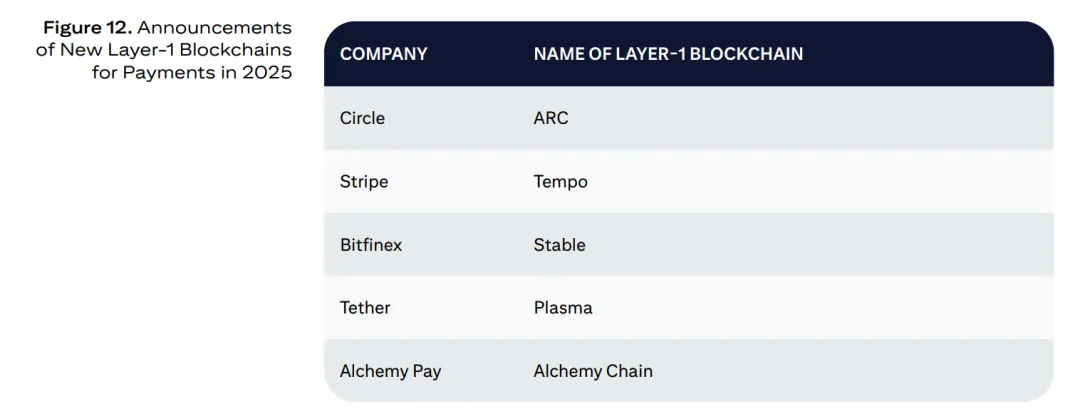The width and height of the screenshot is (1080, 419).
Task: Select the ARC blockchain name
Action: (551, 118)
